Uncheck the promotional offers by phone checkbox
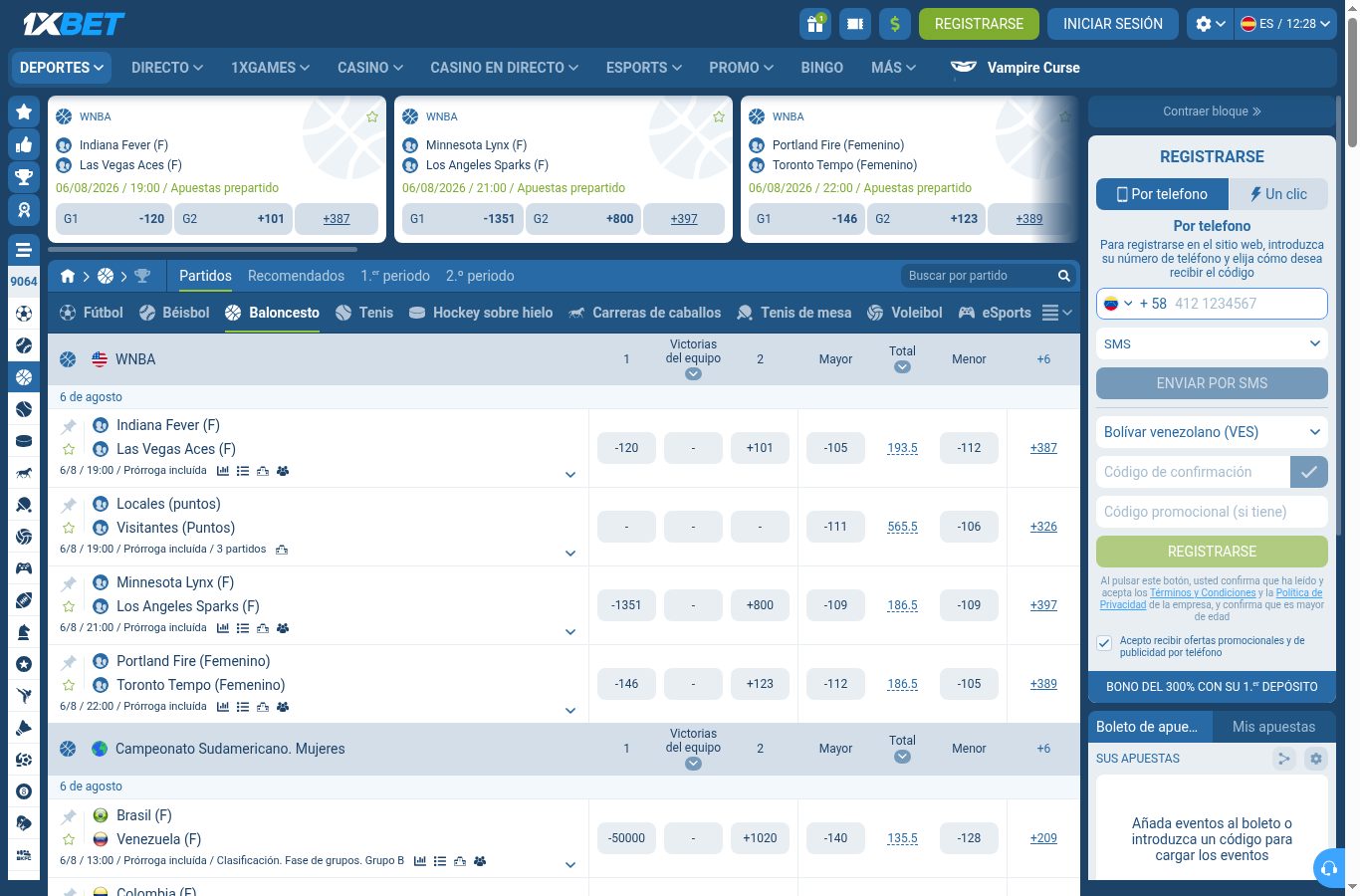The image size is (1360, 896). (x=1104, y=643)
